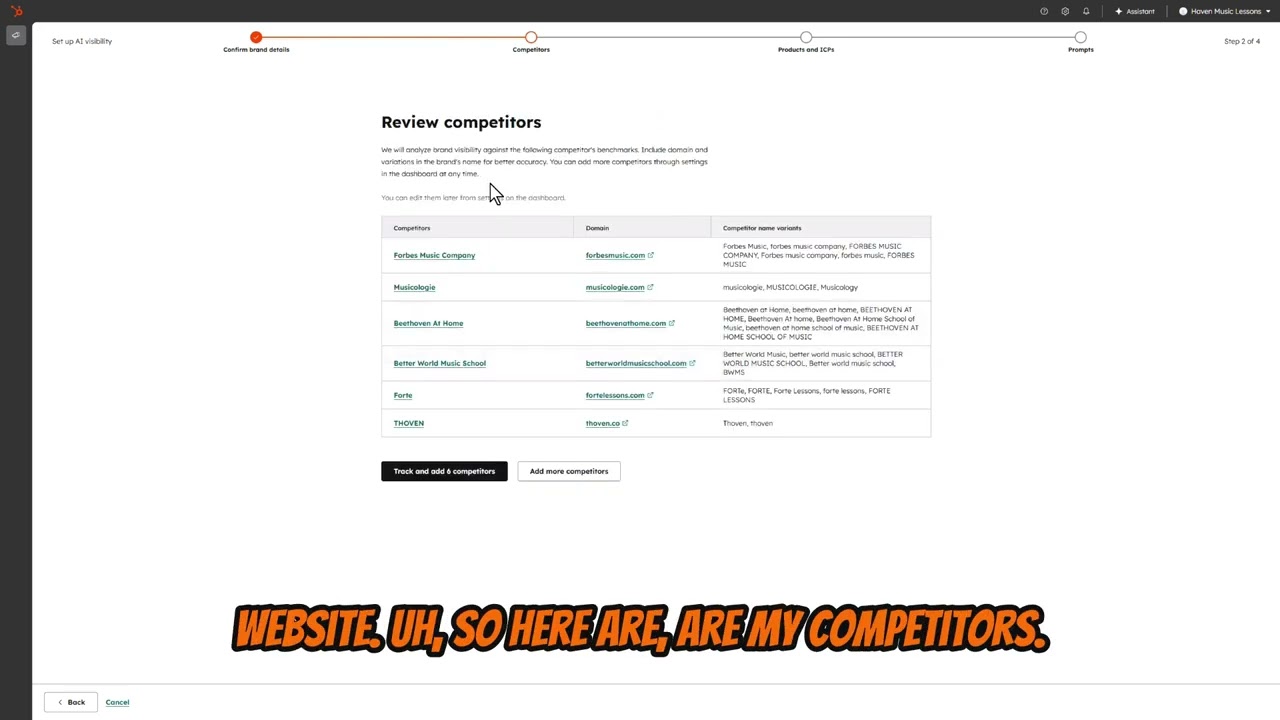Go to Confirm brand details step

pos(256,37)
